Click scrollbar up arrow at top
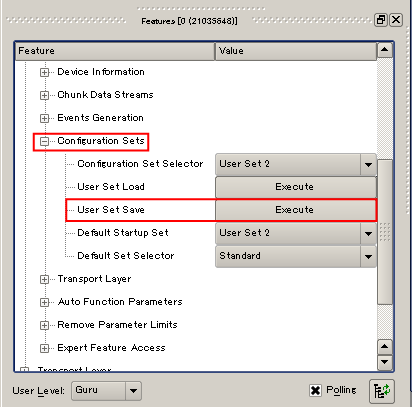The image size is (412, 407). point(385,50)
